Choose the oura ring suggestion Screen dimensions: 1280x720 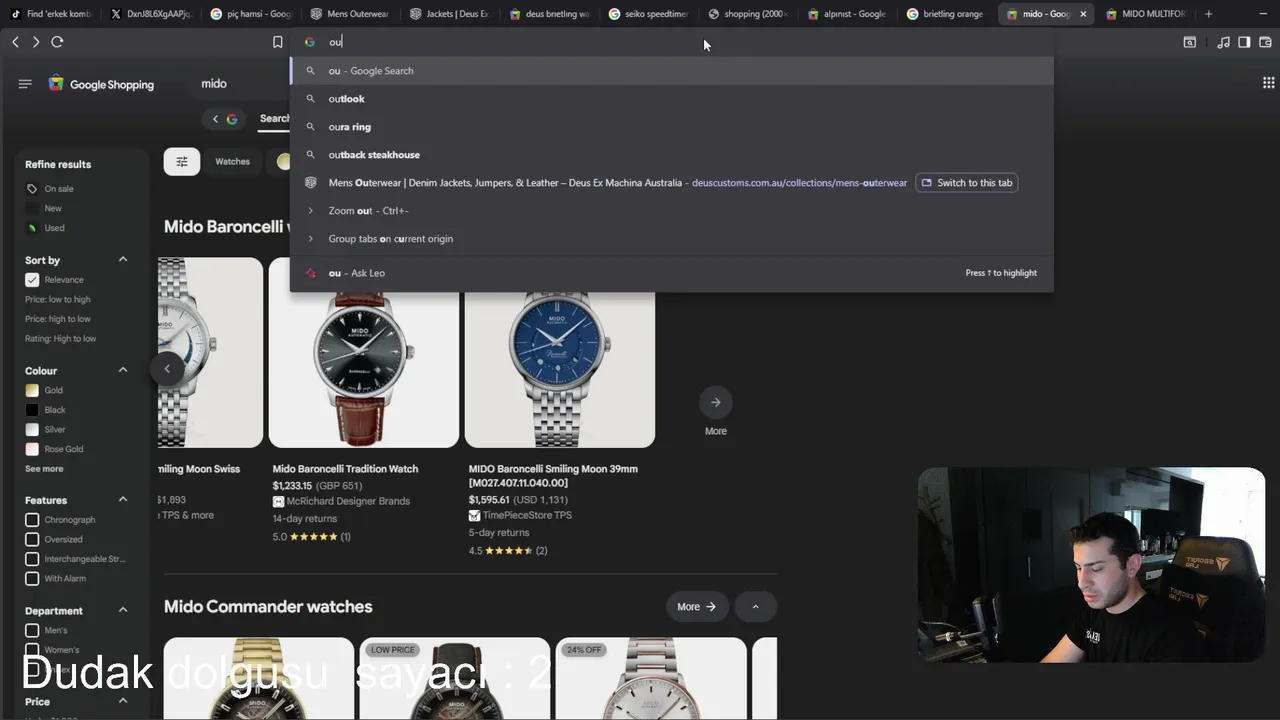coord(671,127)
